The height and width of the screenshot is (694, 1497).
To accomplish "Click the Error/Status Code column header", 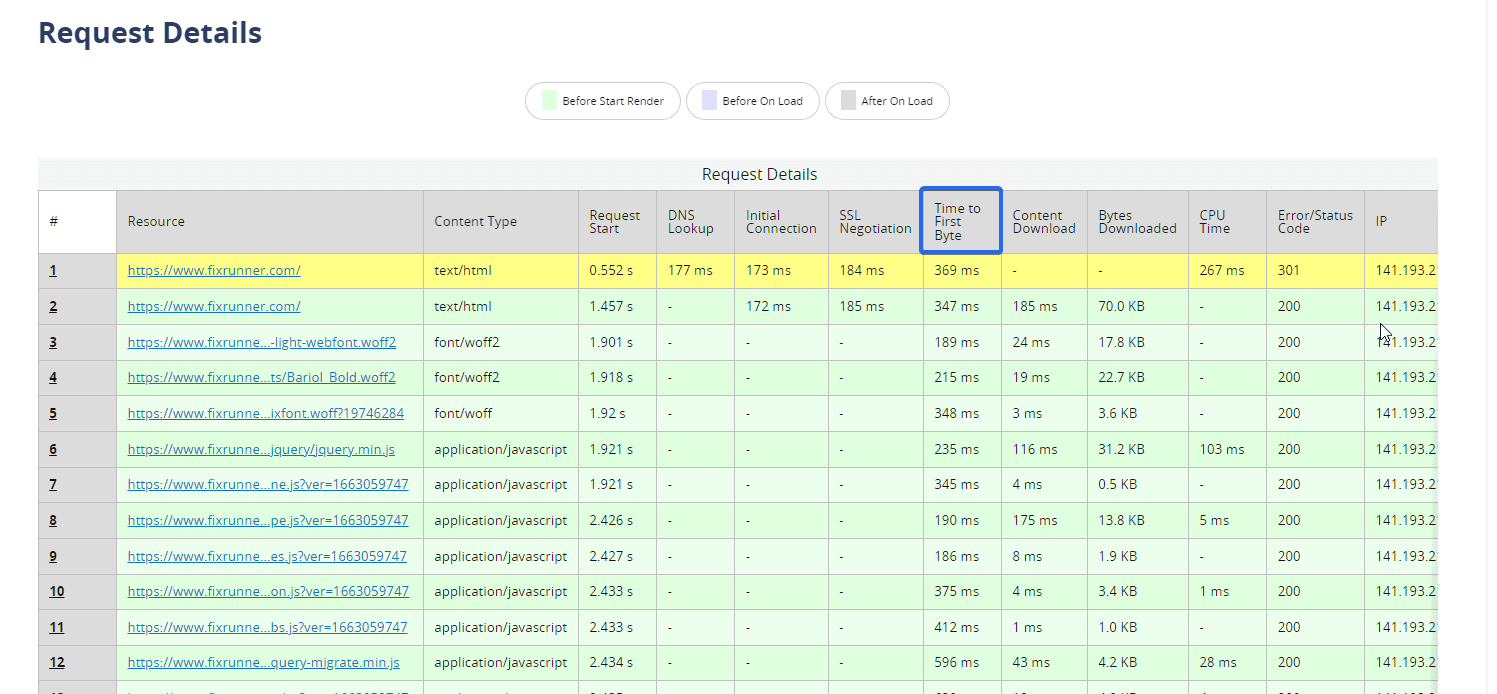I will 1316,221.
